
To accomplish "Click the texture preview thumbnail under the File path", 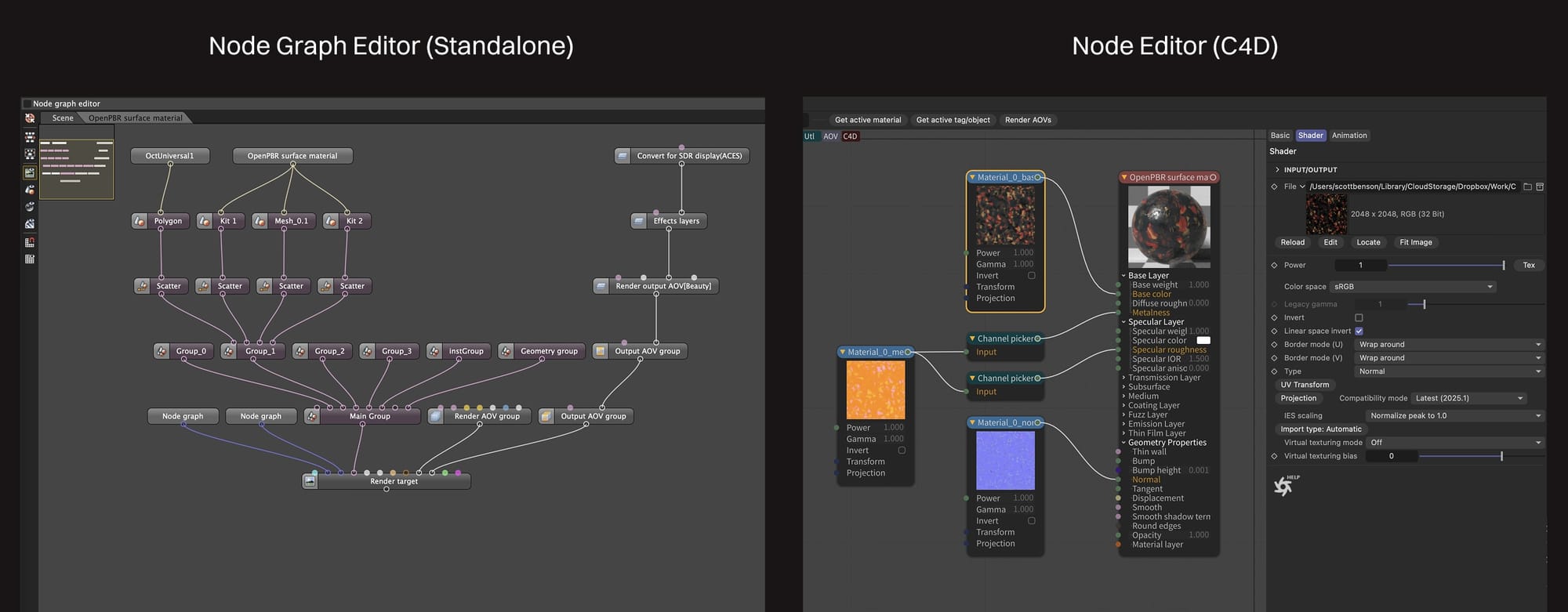I will pyautogui.click(x=1327, y=215).
